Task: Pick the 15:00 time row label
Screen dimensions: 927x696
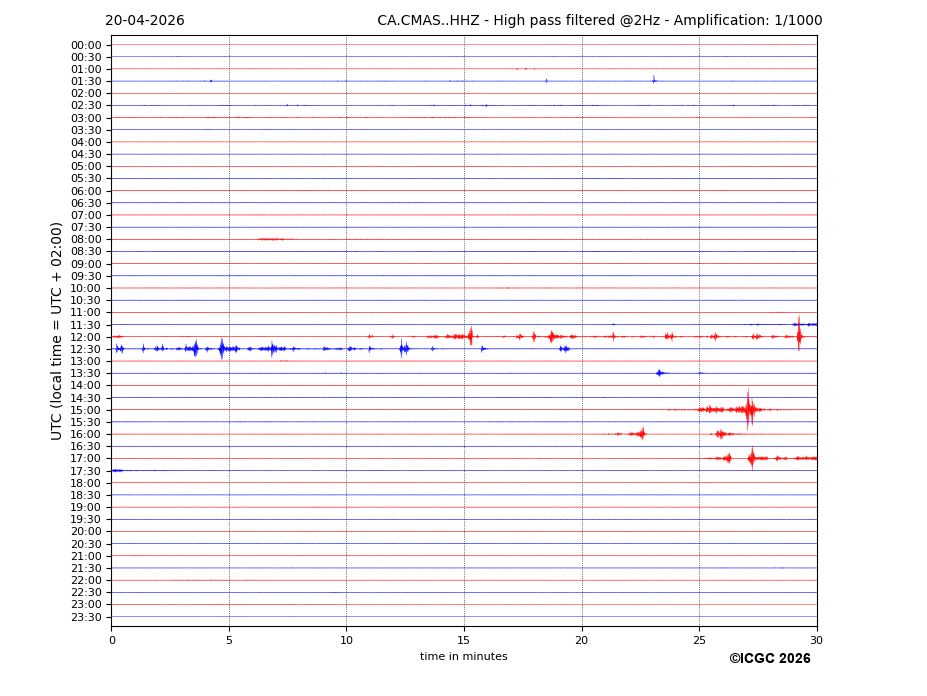Action: 86,410
